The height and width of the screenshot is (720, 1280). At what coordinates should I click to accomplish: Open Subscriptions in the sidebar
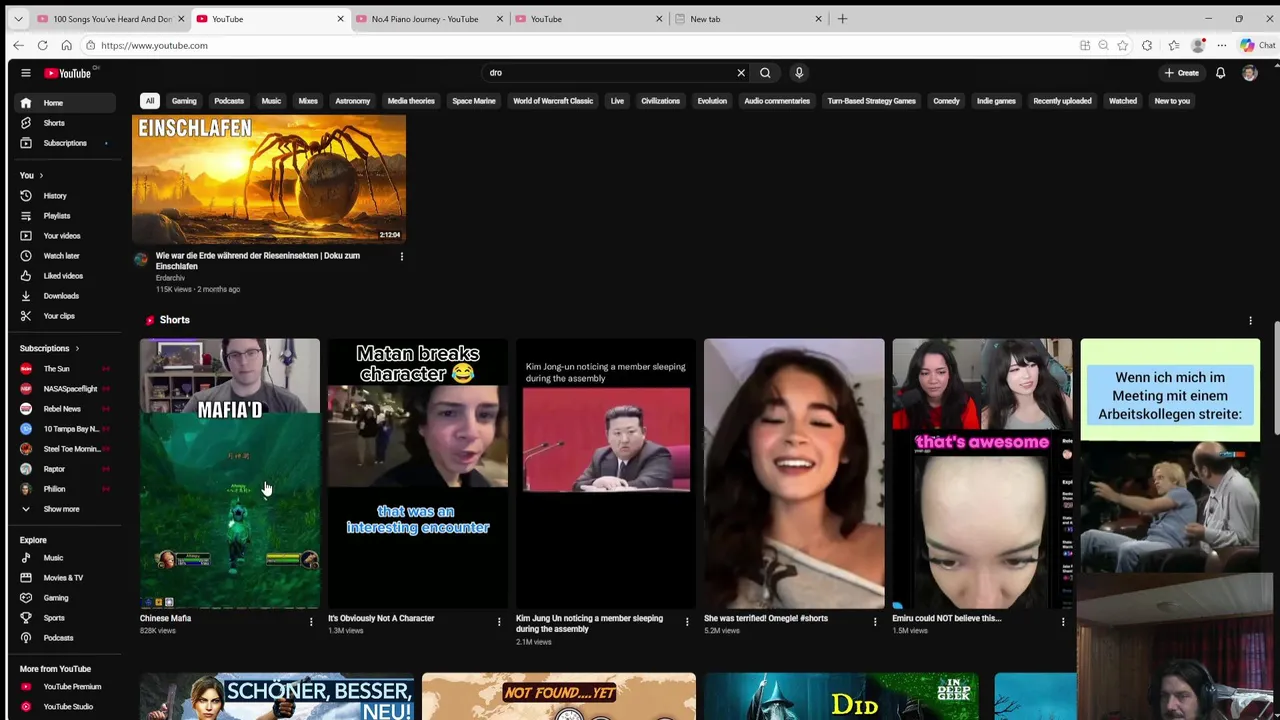(x=66, y=143)
